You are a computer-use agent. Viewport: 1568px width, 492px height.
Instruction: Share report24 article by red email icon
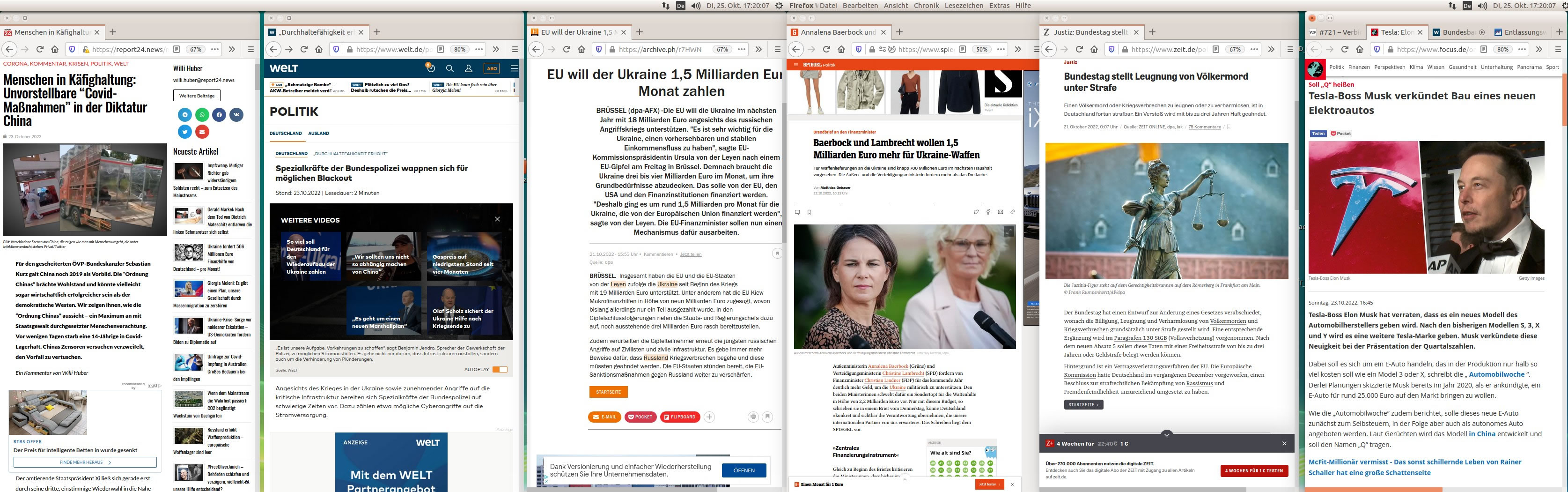(202, 132)
